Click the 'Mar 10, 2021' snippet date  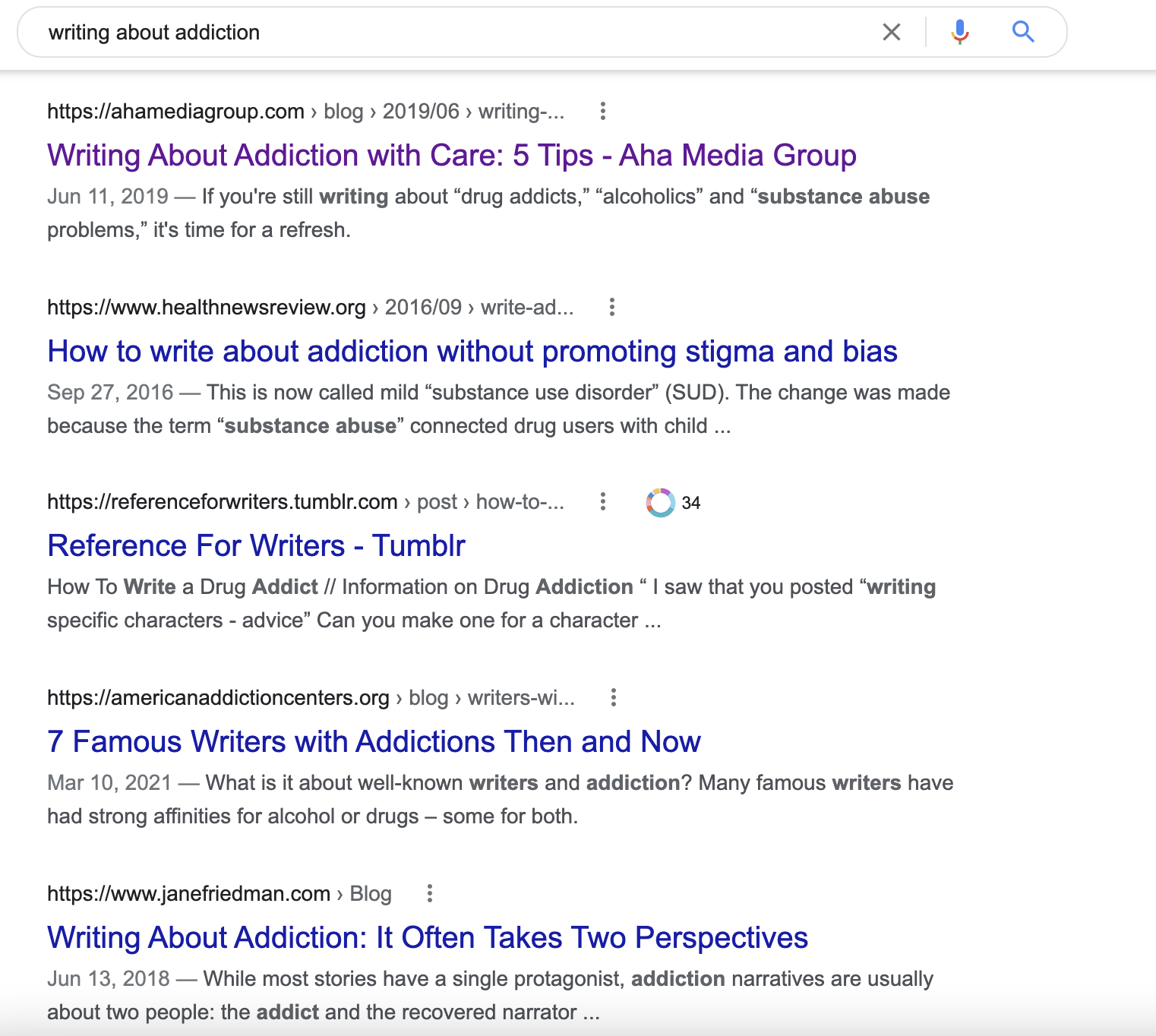[109, 783]
